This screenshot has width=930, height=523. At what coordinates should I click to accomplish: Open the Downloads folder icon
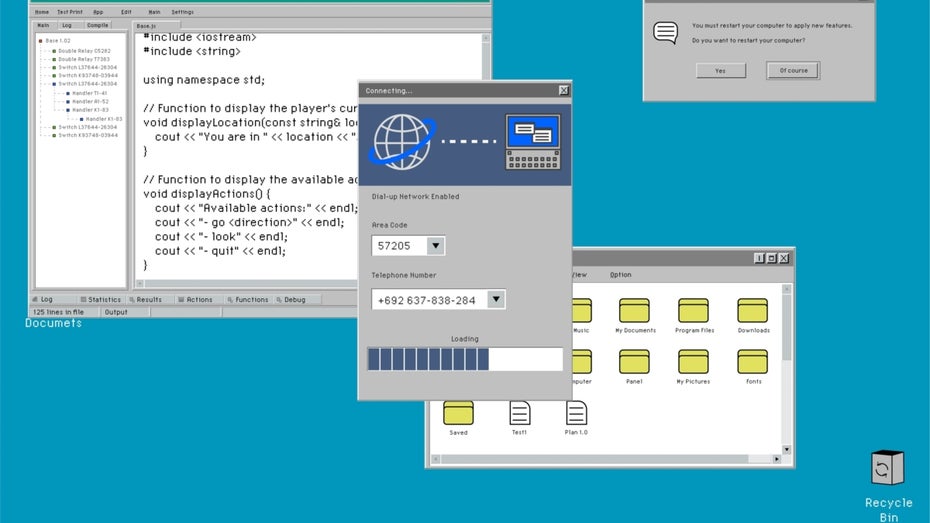(x=753, y=311)
